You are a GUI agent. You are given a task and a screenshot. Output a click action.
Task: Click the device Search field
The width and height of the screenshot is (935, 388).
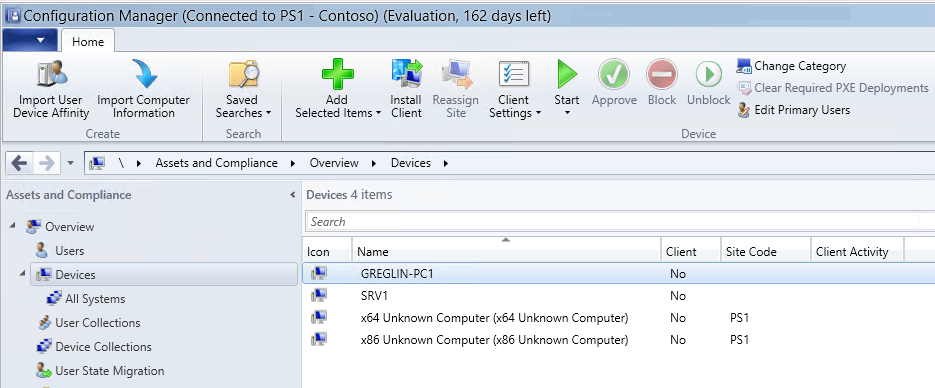tap(620, 222)
